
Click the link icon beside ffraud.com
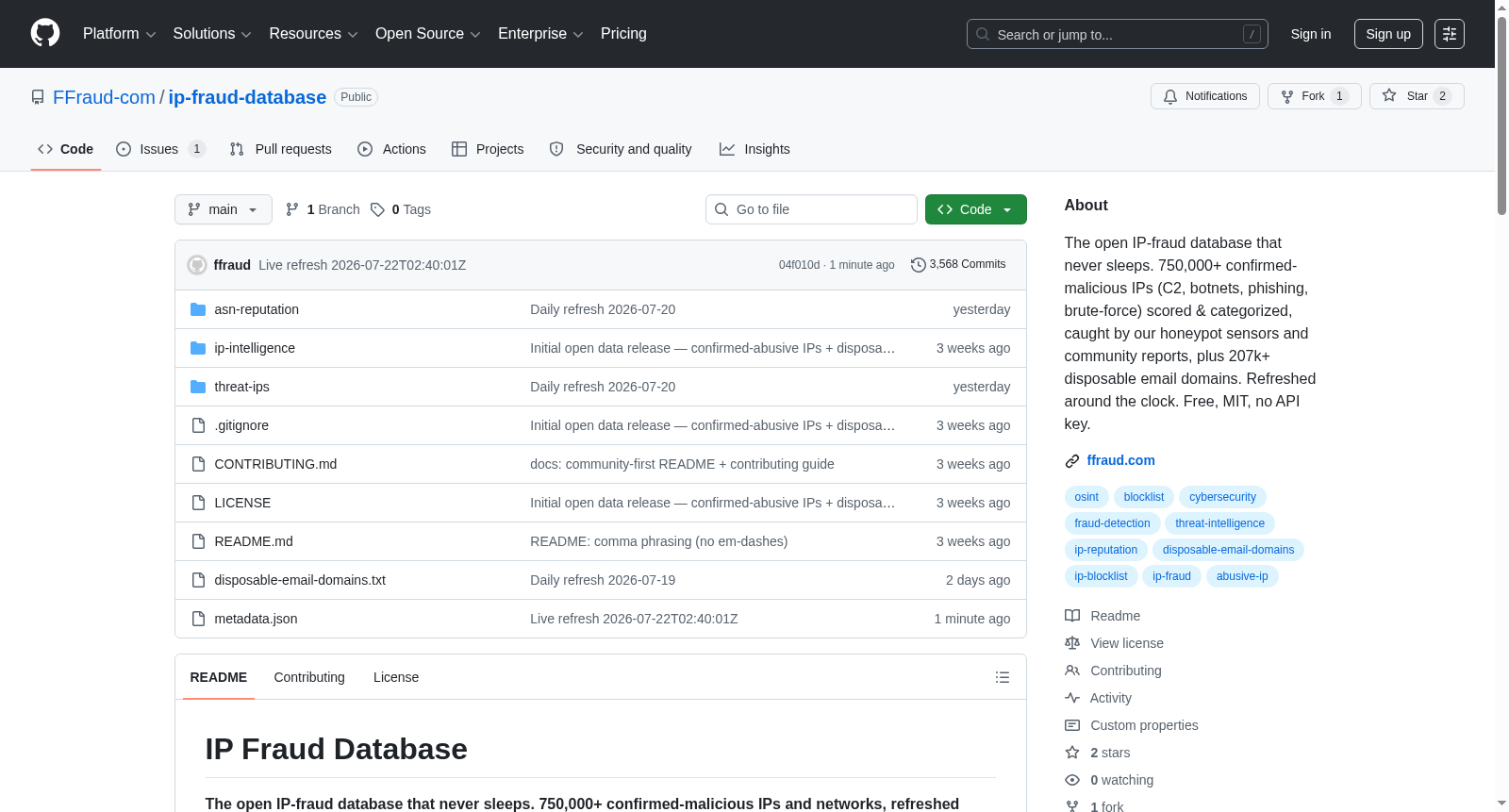pyautogui.click(x=1072, y=461)
